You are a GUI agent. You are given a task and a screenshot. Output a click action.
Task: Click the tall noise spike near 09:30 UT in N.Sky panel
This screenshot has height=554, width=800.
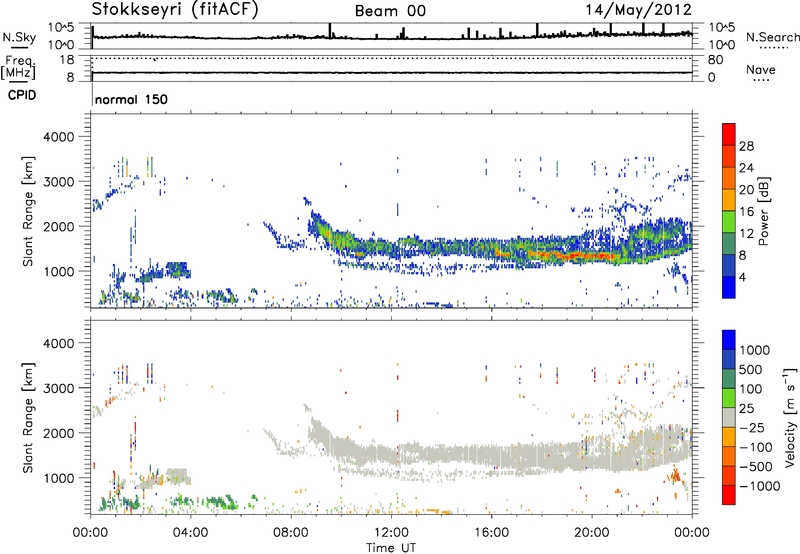click(x=330, y=30)
